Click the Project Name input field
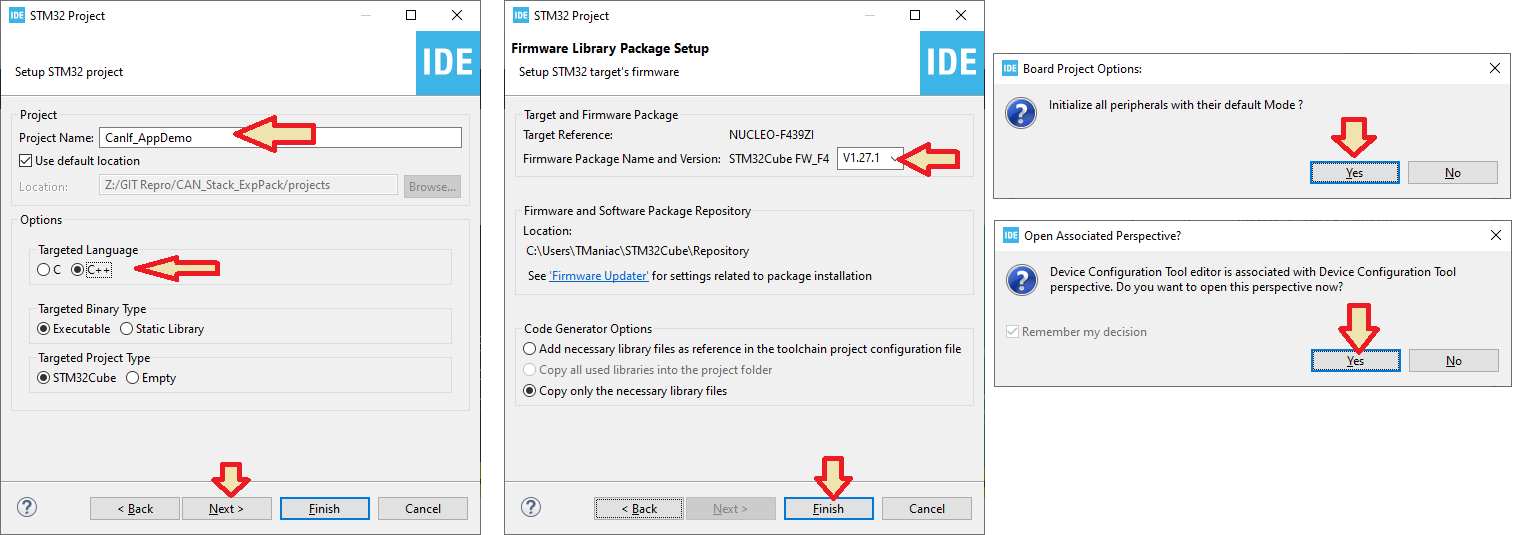Screen dimensions: 1522x535 279,138
